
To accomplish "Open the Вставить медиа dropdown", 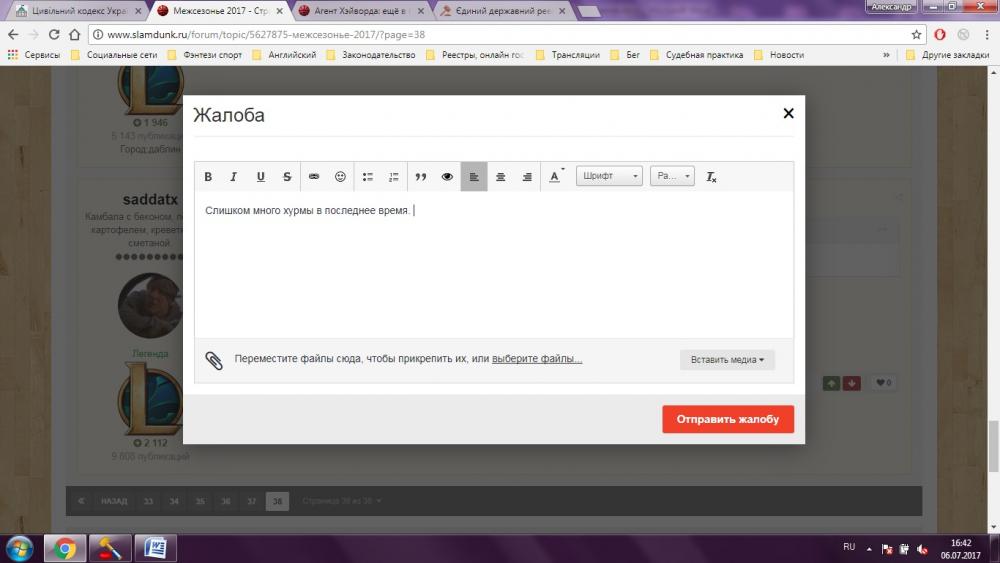I will click(727, 360).
